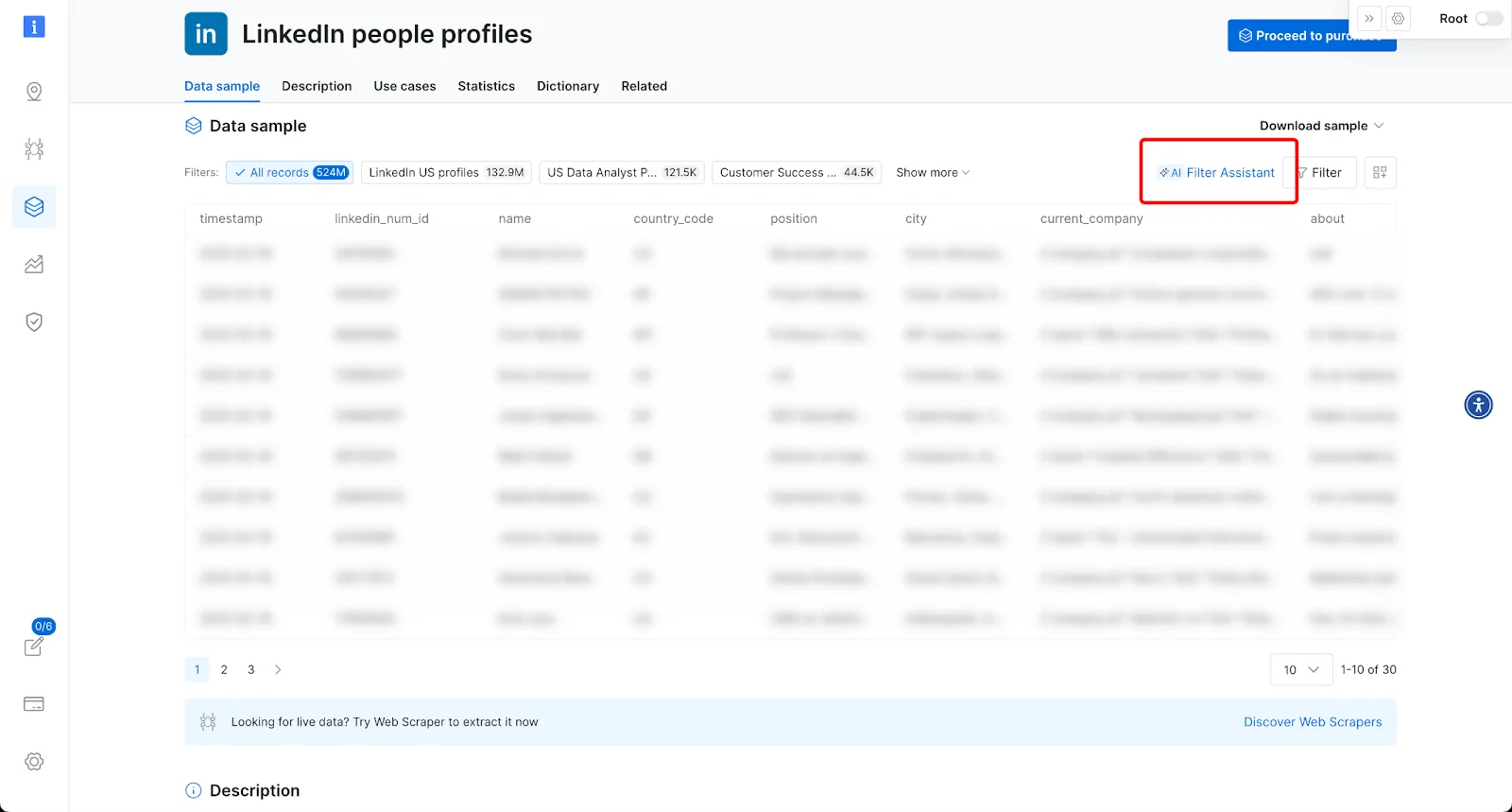Open the datasets stack sidebar icon

pos(34,206)
